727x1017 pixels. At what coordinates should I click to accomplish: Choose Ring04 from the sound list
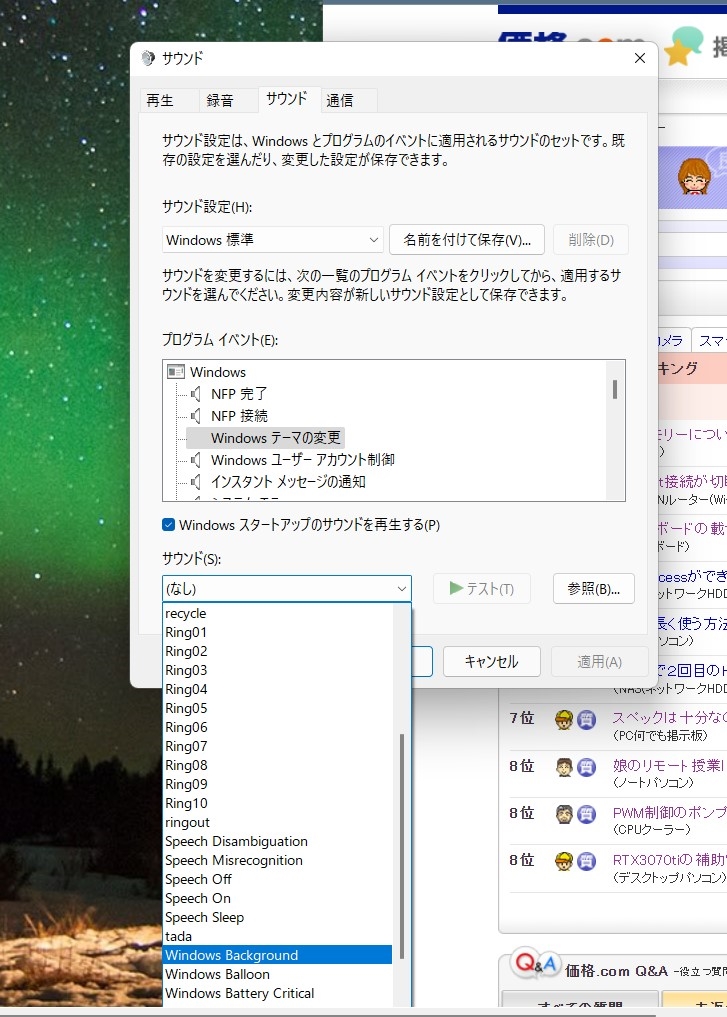pos(278,689)
